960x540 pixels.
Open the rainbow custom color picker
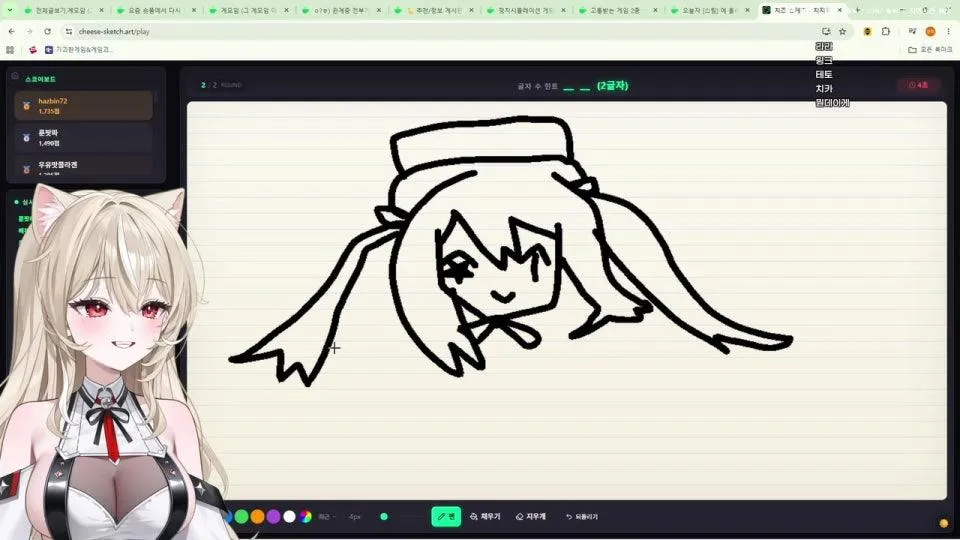pos(306,517)
